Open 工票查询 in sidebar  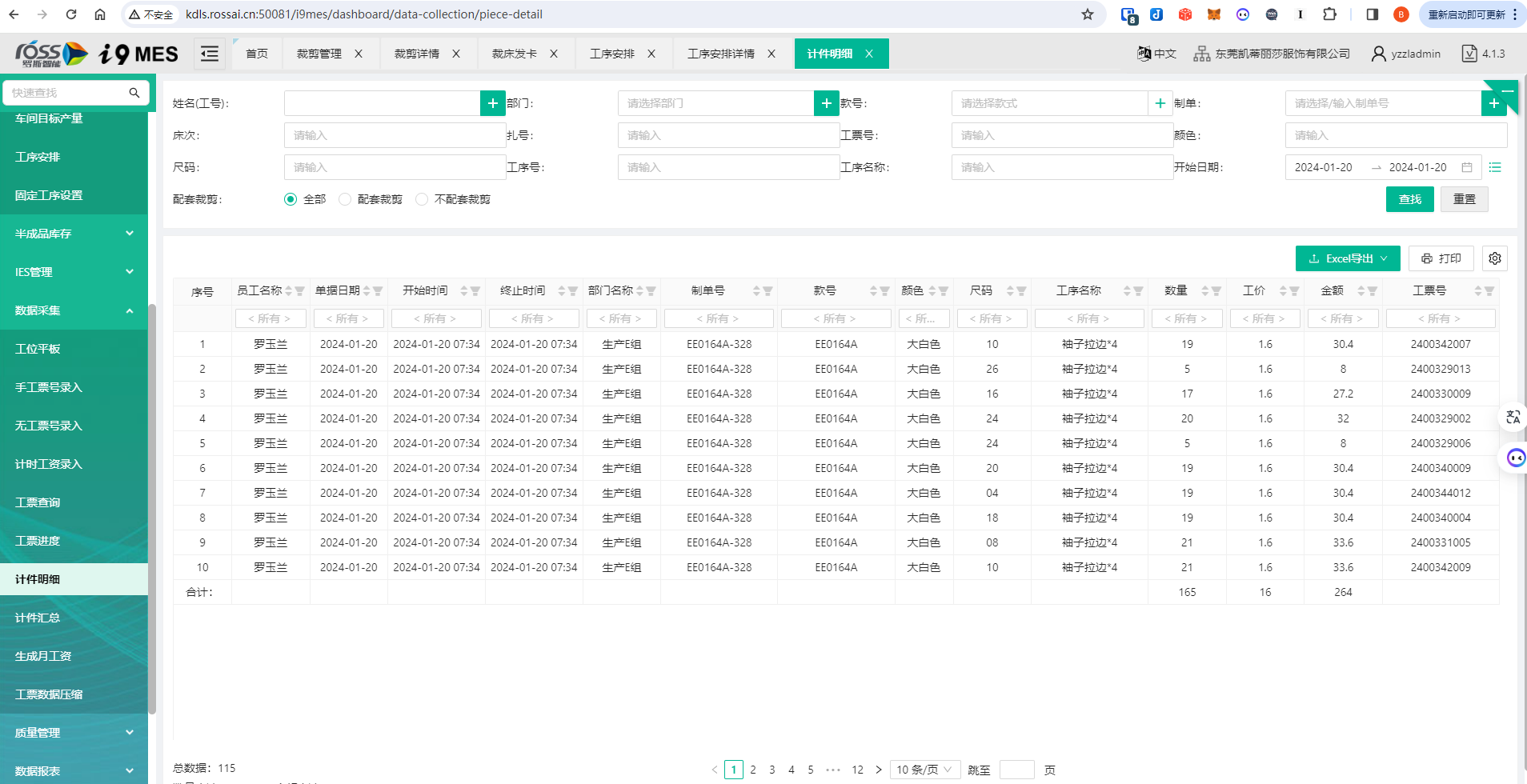(74, 502)
